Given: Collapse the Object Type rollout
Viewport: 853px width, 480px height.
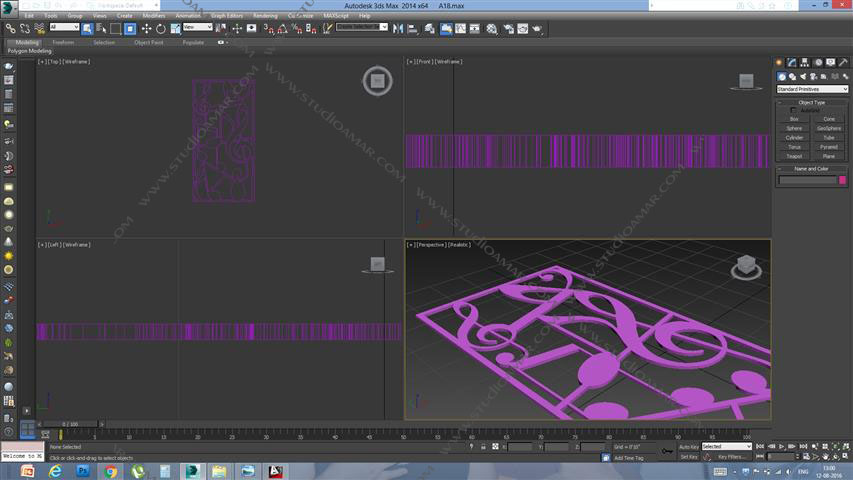Looking at the screenshot, I should [812, 102].
